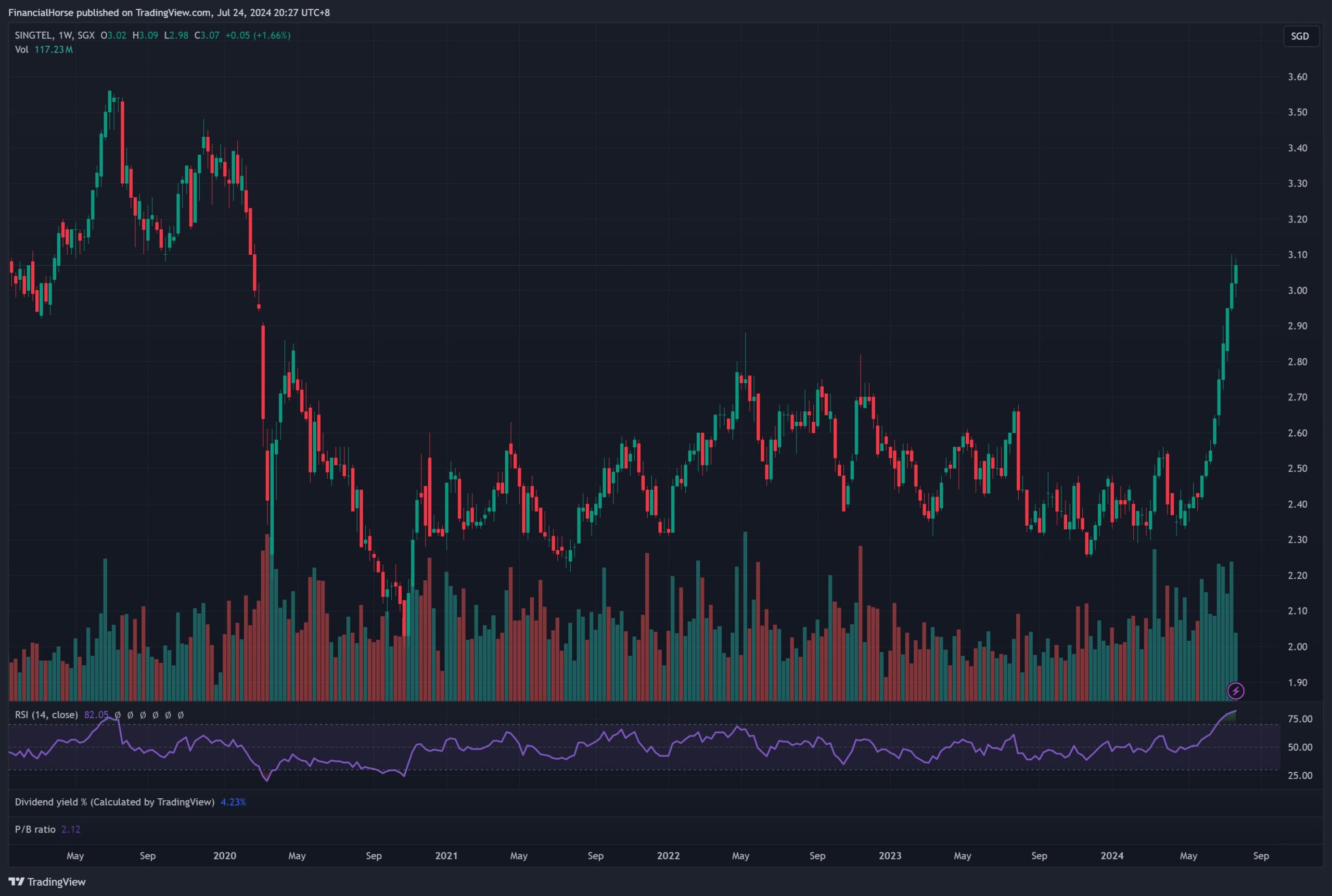Click the RSI (14, close) indicator label
Viewport: 1332px width, 896px height.
[x=46, y=715]
